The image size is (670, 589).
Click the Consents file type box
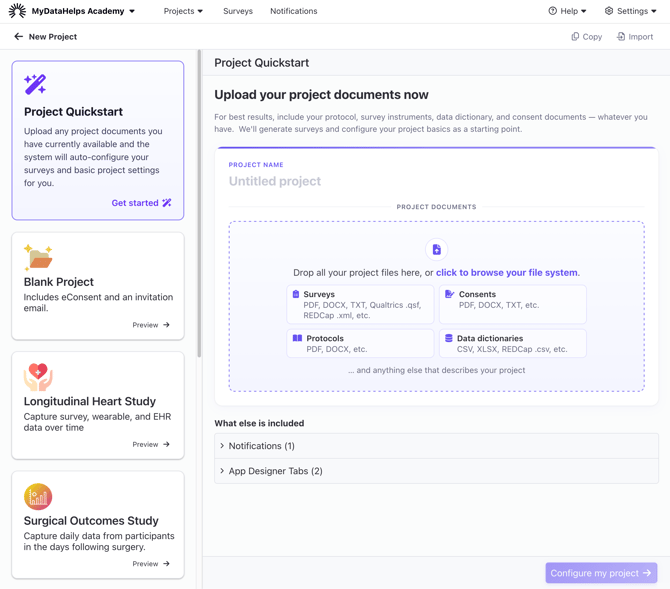[x=513, y=304]
